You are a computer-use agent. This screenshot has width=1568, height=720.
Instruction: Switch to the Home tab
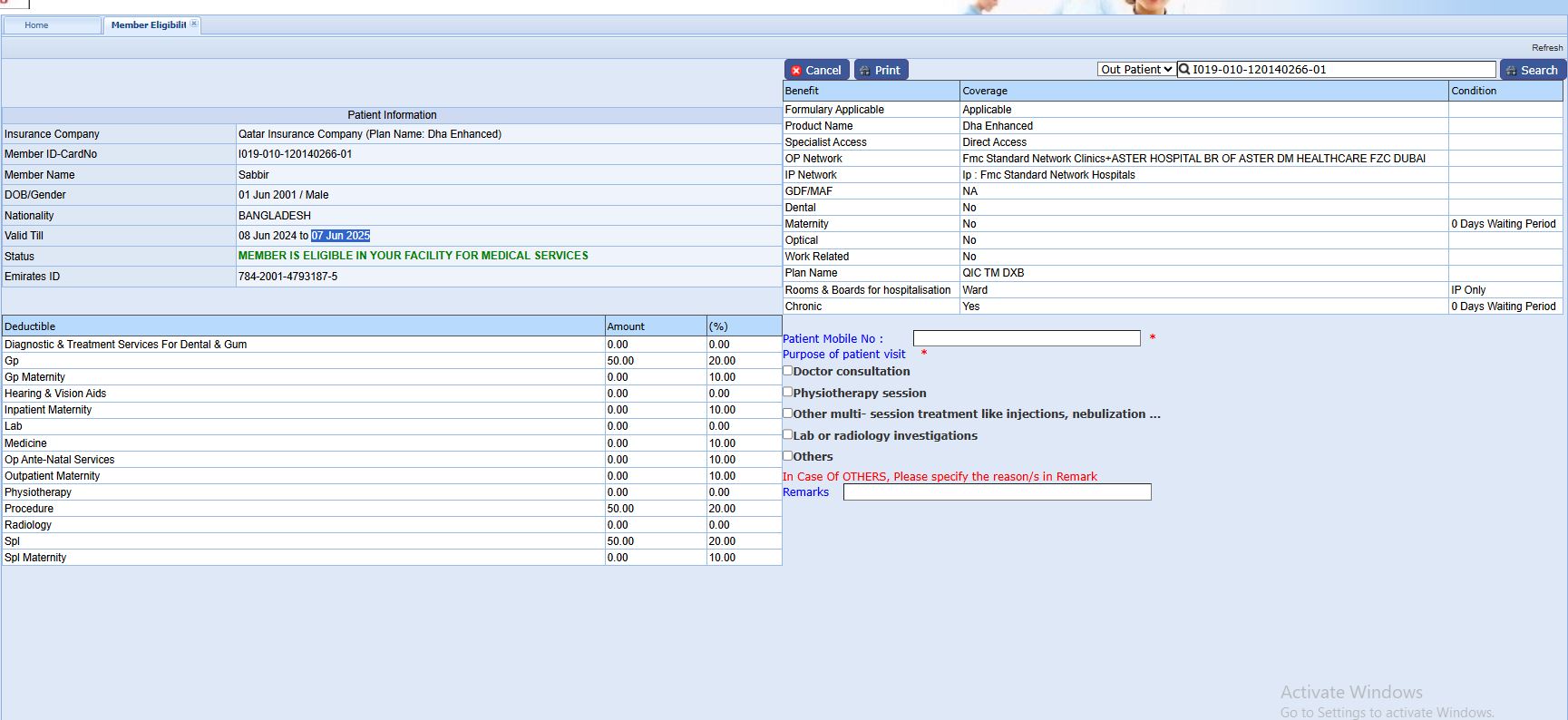[37, 25]
